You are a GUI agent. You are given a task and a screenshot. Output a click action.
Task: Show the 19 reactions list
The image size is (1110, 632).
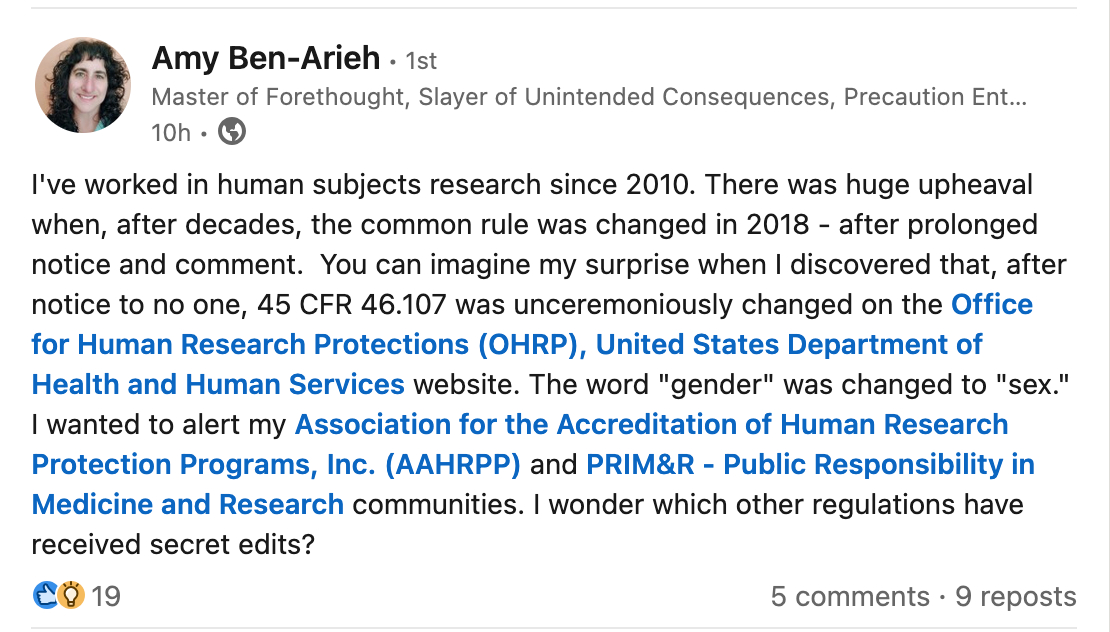106,597
